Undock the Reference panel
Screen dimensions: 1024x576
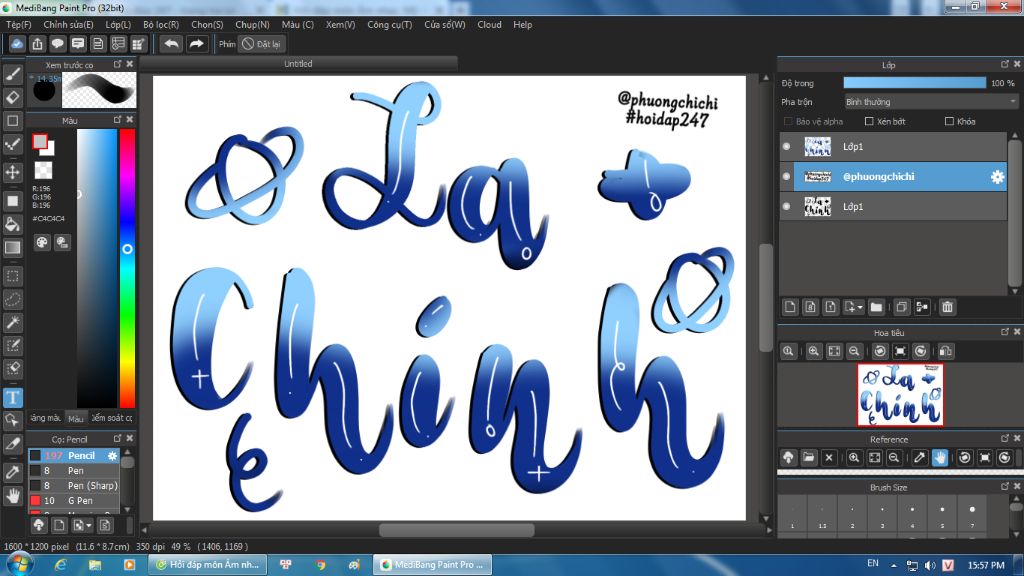coord(1004,439)
